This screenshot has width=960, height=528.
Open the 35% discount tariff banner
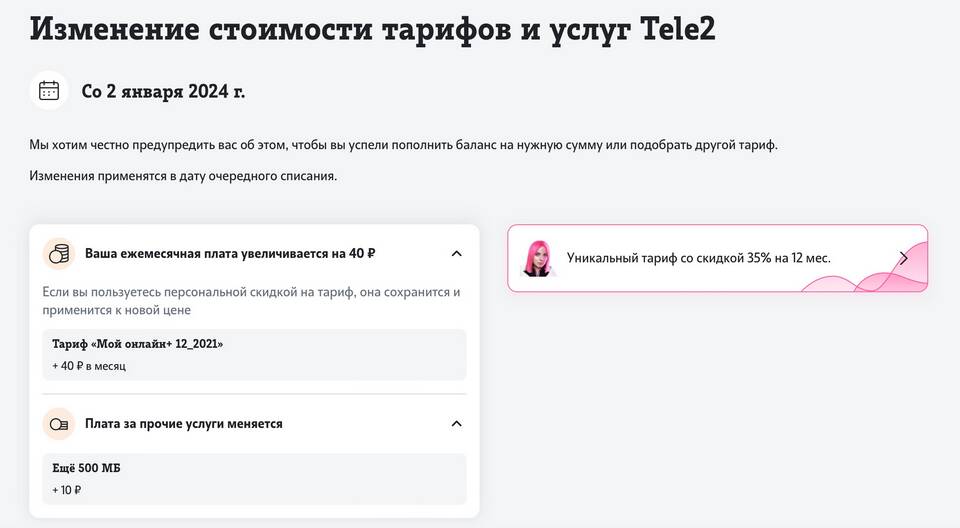718,258
